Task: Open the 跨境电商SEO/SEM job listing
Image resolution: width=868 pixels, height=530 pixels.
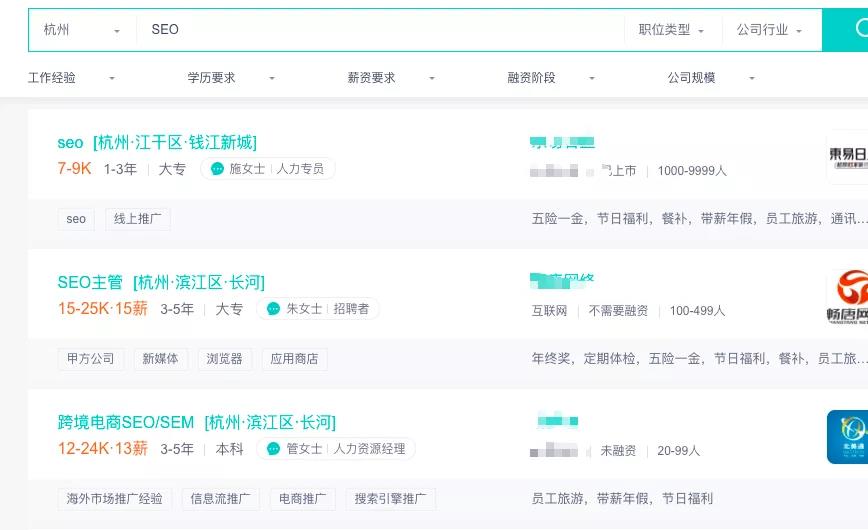Action: click(196, 422)
